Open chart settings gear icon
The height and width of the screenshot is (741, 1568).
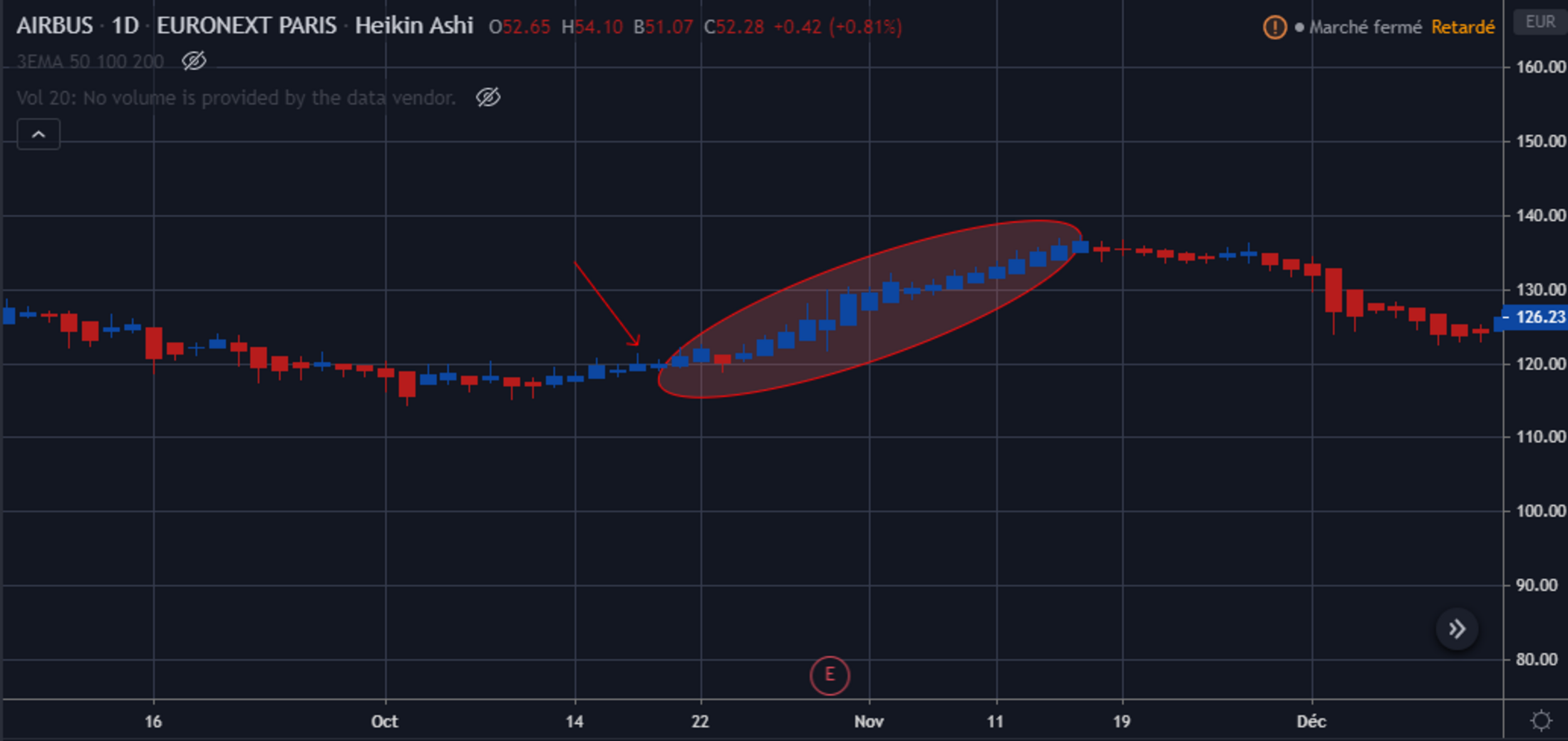click(x=1541, y=721)
